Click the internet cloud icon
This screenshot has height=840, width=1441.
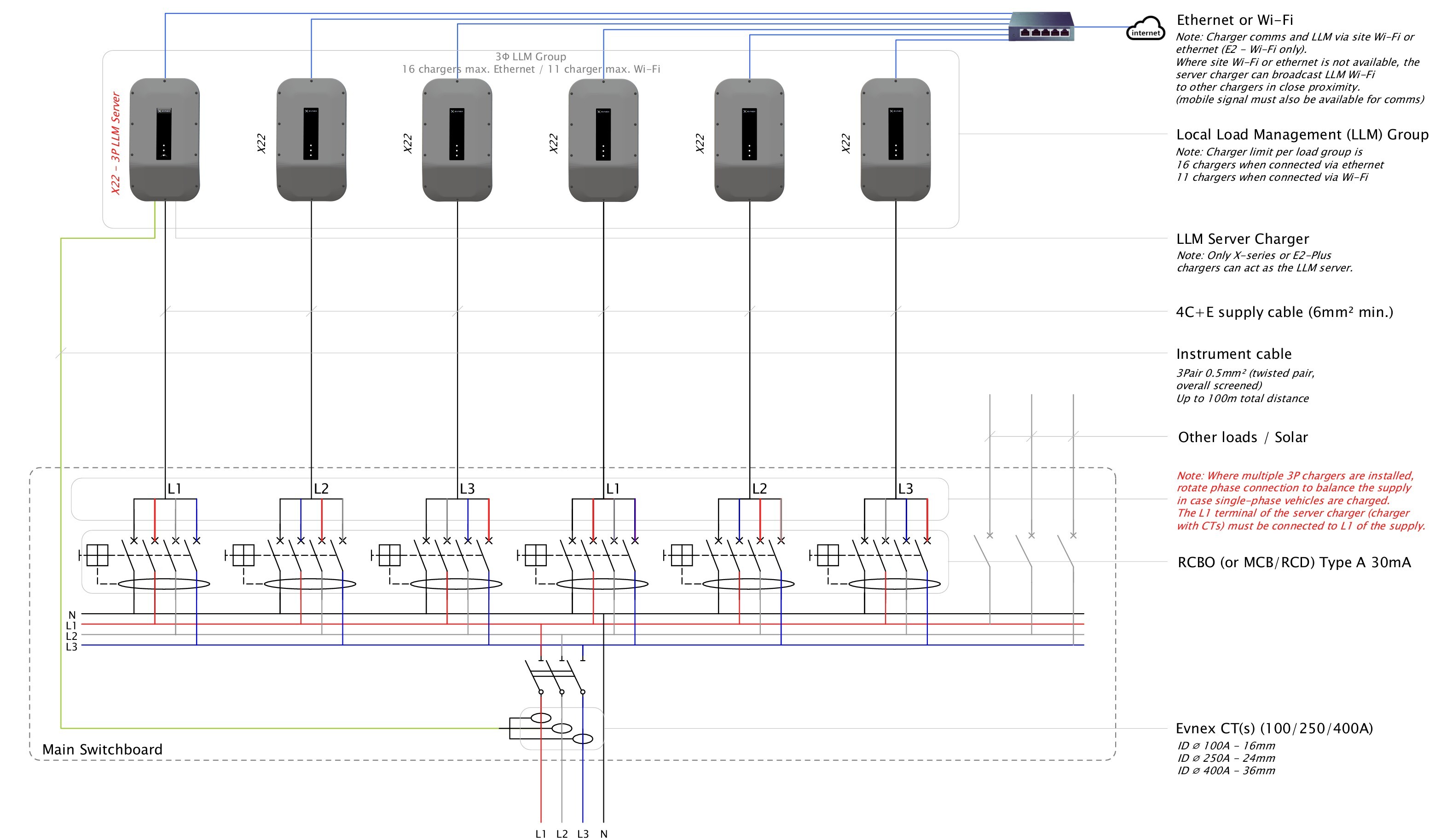tap(1146, 28)
